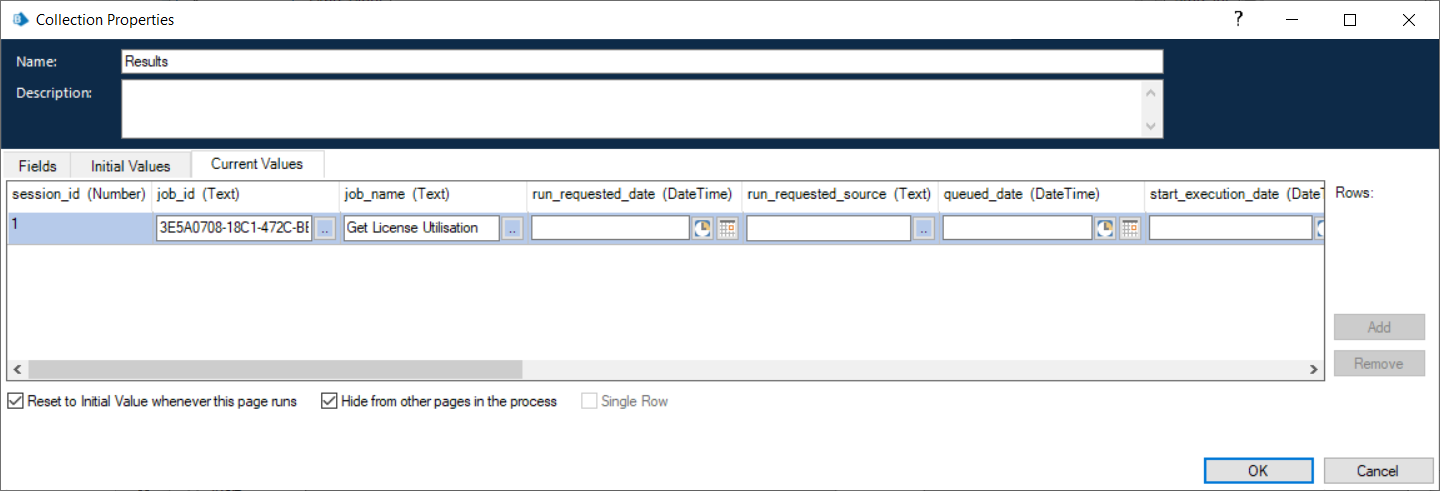Switch to the Fields tab
The width and height of the screenshot is (1440, 491).
[38, 166]
